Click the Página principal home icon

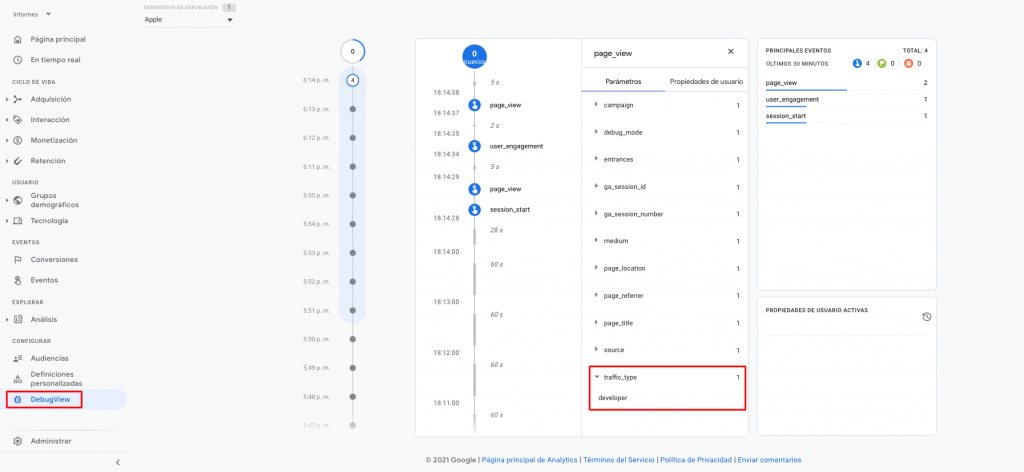[17, 39]
